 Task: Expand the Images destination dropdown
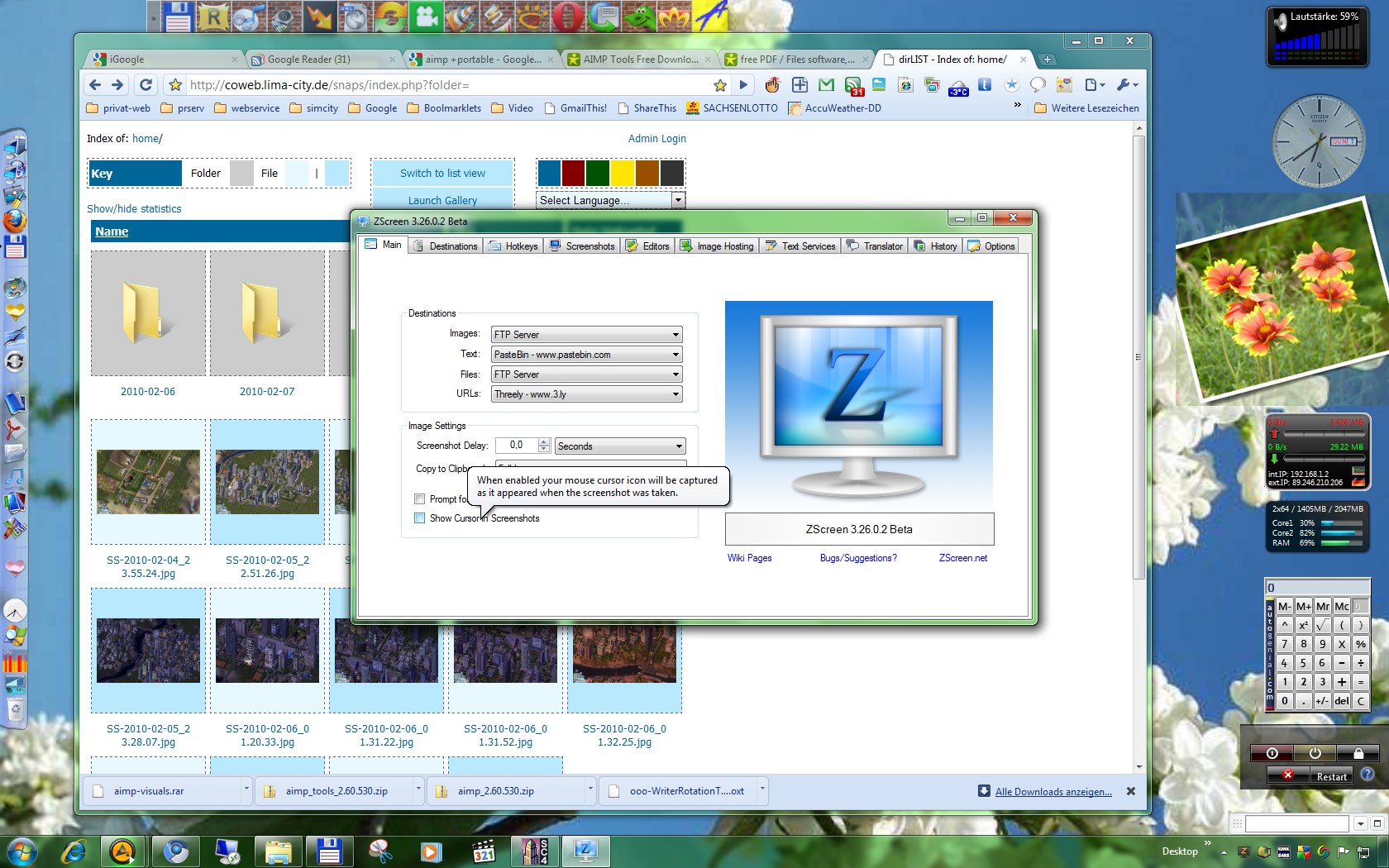675,335
